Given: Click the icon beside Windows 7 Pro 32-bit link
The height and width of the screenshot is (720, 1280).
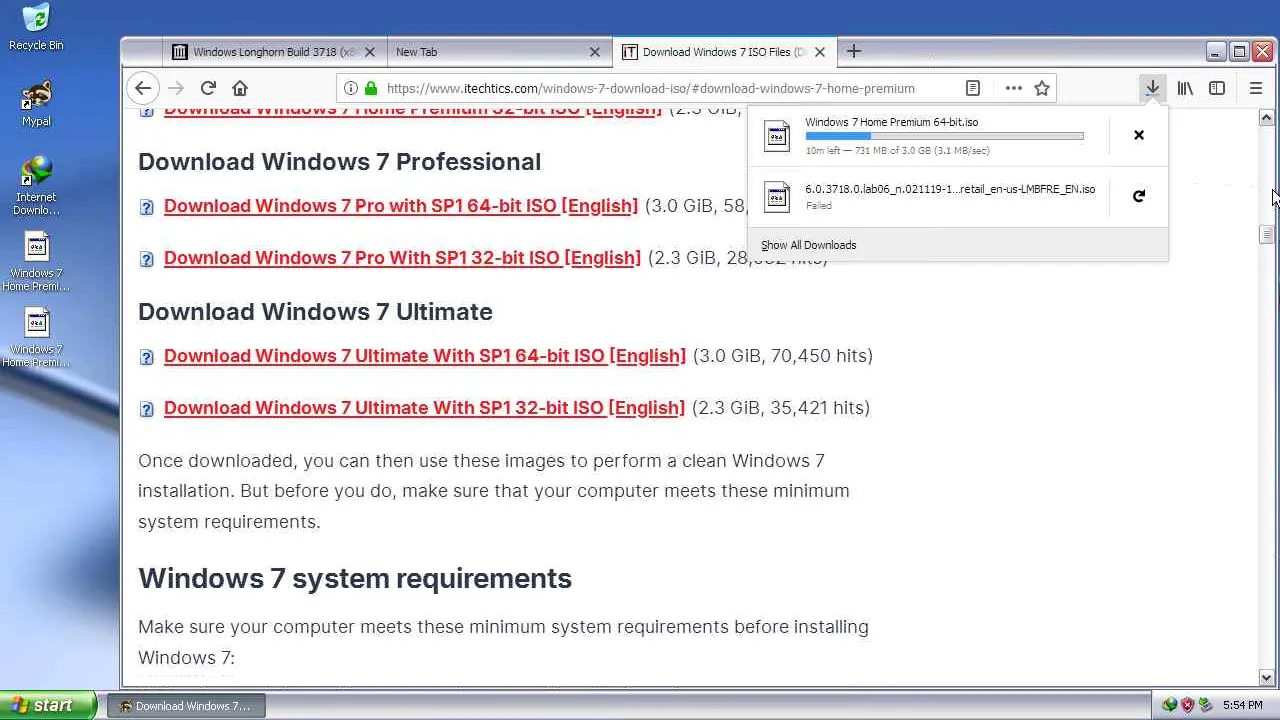Looking at the screenshot, I should [x=147, y=259].
